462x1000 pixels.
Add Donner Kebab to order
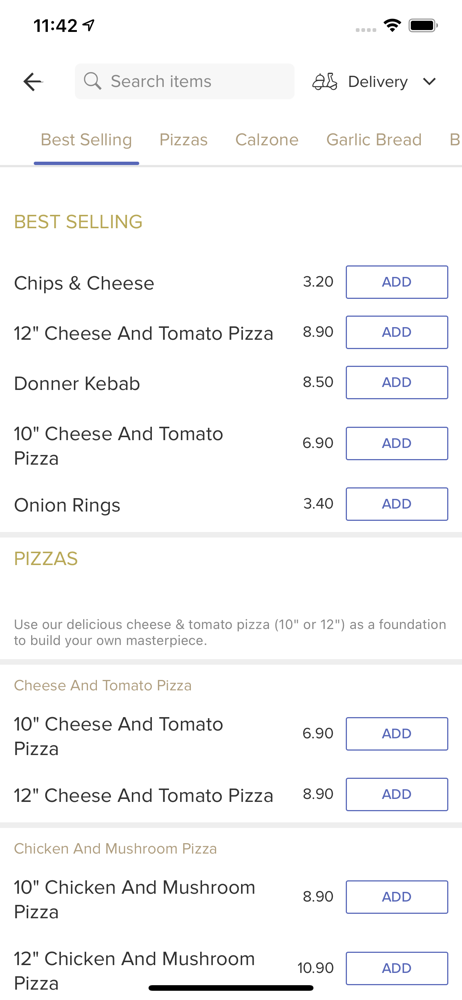point(397,382)
